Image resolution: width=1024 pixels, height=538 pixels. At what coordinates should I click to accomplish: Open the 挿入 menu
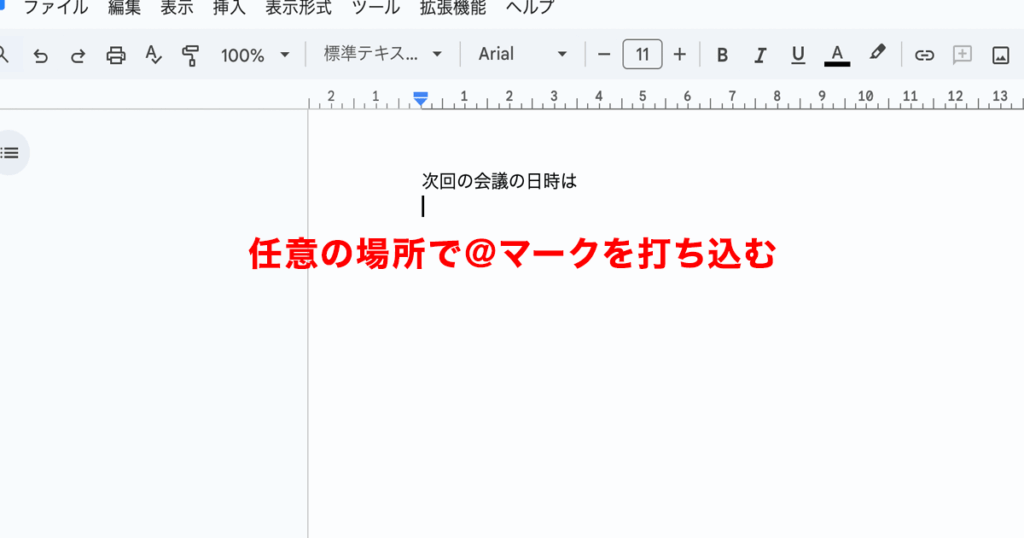(229, 8)
